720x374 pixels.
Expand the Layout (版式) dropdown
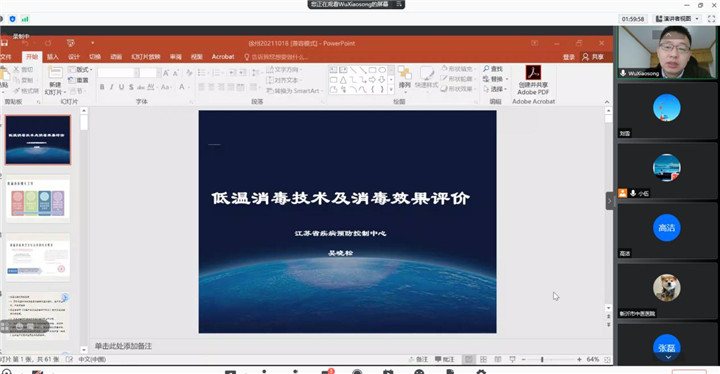click(x=80, y=70)
